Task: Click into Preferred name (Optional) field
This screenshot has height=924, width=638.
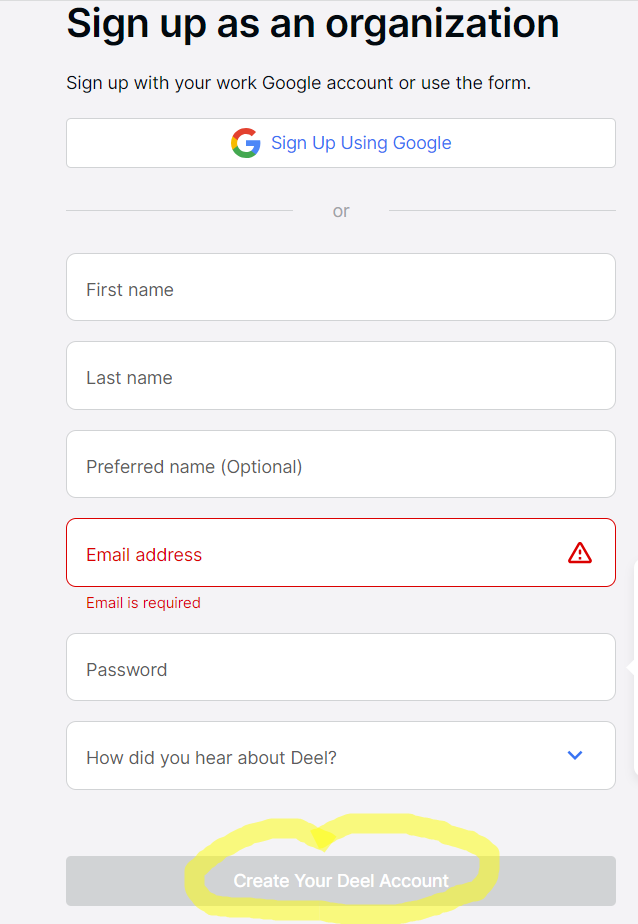Action: tap(340, 464)
